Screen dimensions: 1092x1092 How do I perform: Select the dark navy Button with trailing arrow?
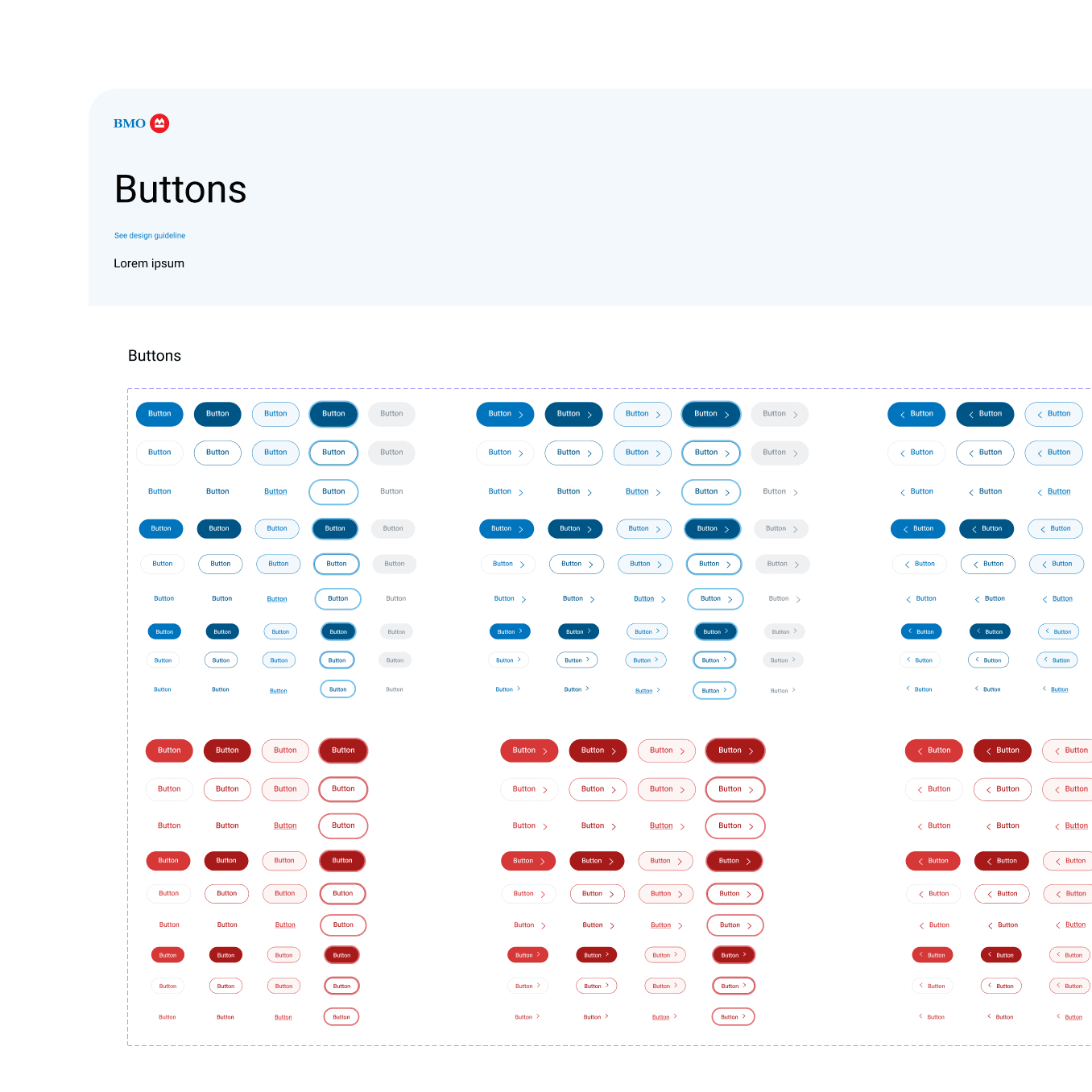coord(573,414)
